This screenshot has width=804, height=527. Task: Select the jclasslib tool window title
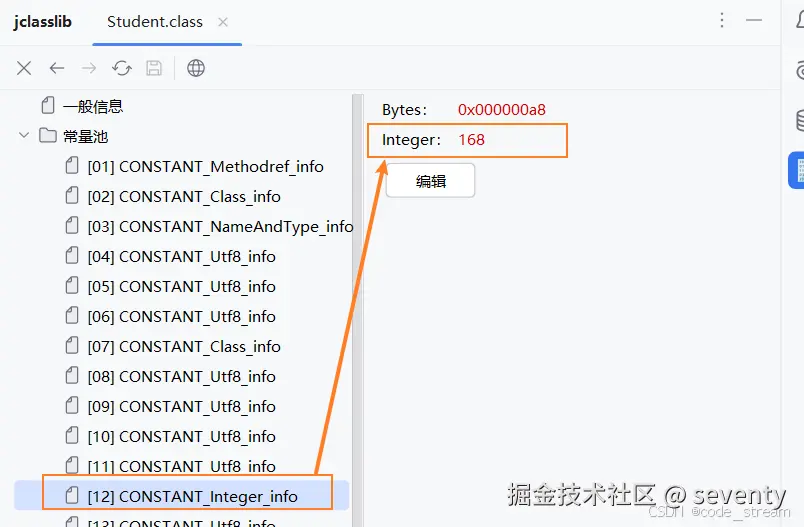point(43,22)
